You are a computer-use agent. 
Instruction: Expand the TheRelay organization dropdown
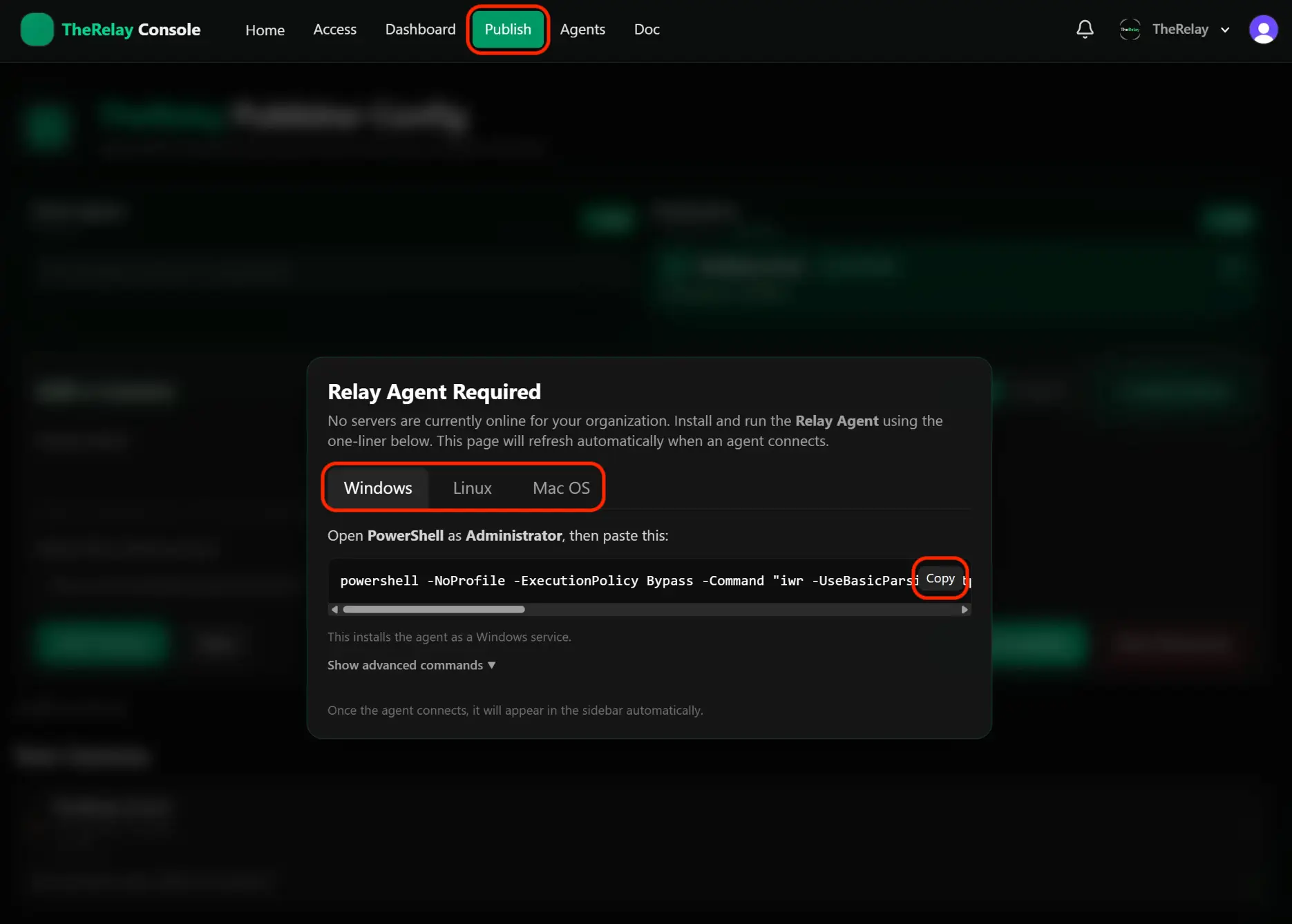click(1225, 30)
